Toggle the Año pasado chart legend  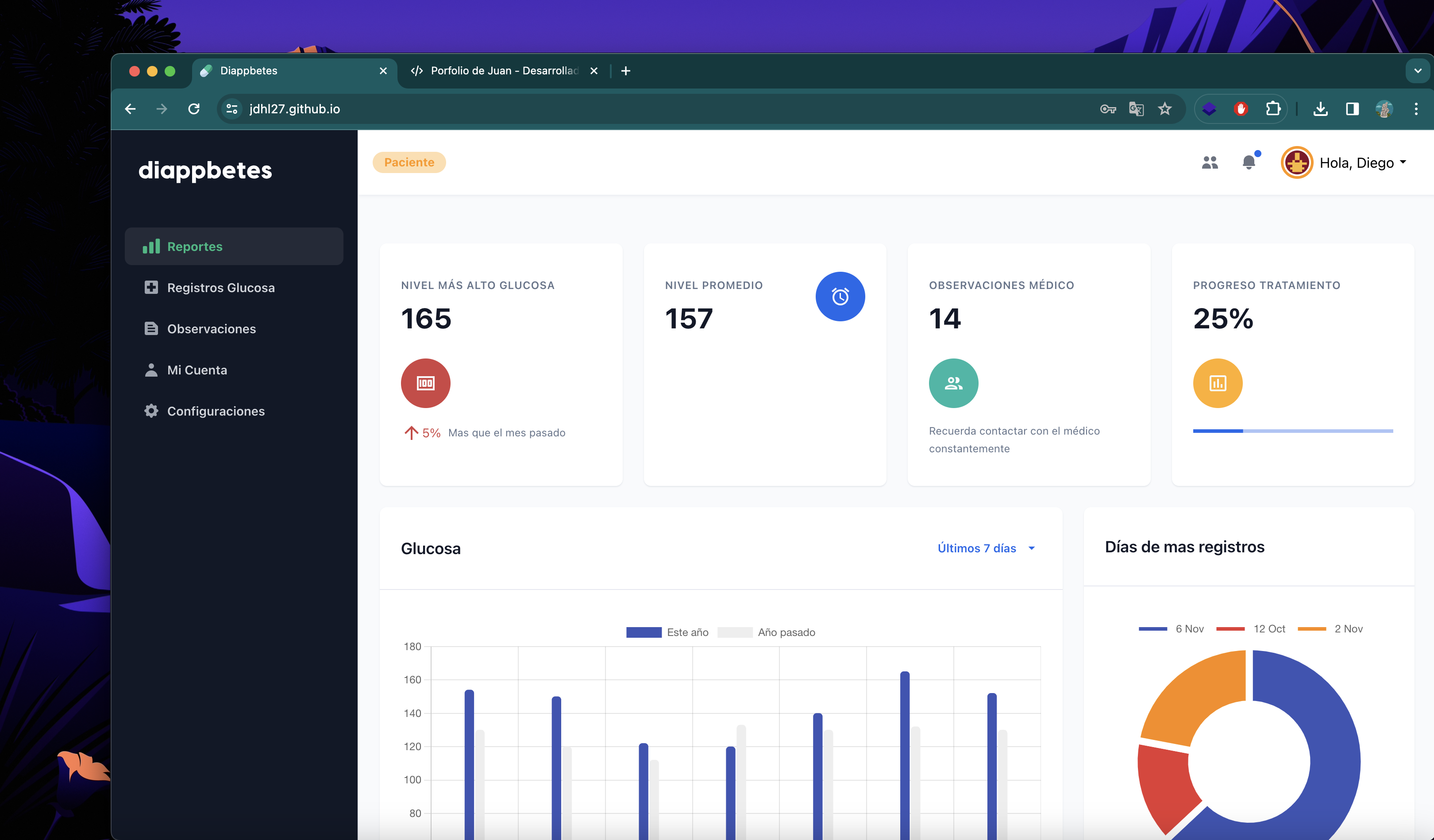pos(766,632)
